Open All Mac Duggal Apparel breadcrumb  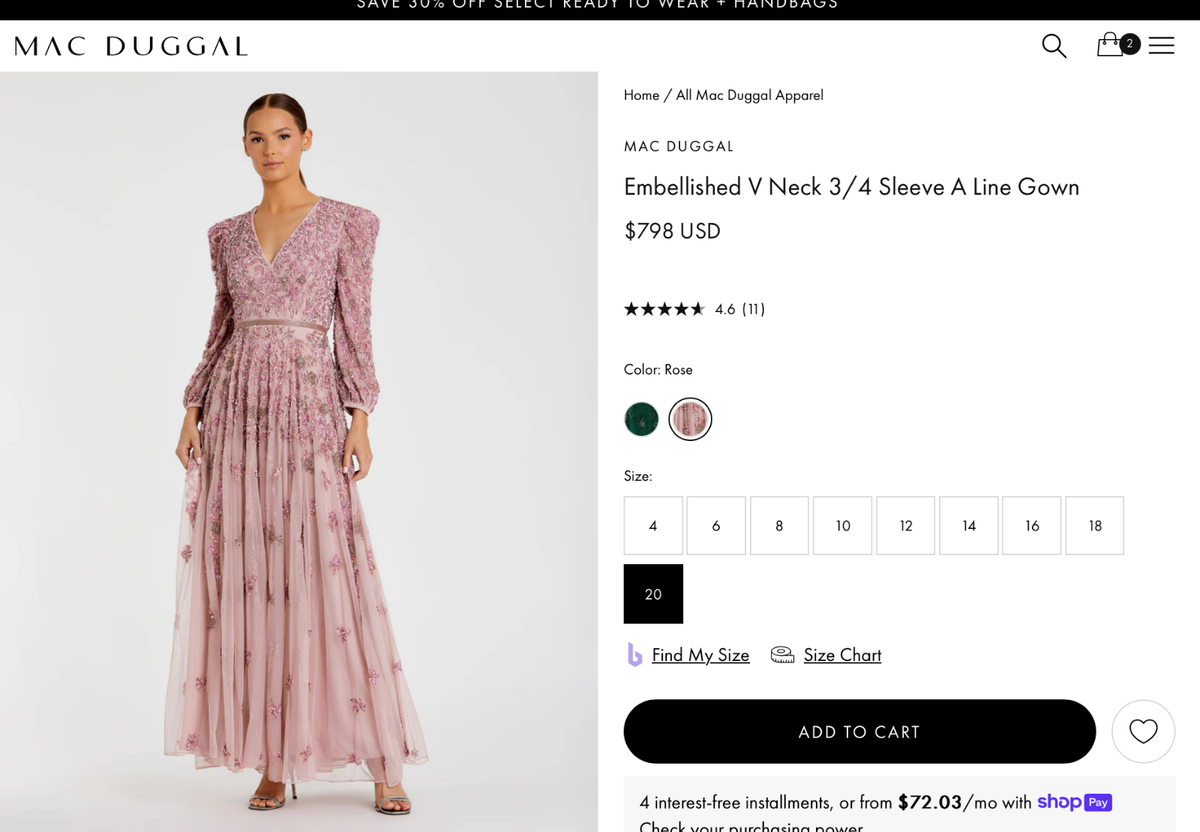point(749,95)
